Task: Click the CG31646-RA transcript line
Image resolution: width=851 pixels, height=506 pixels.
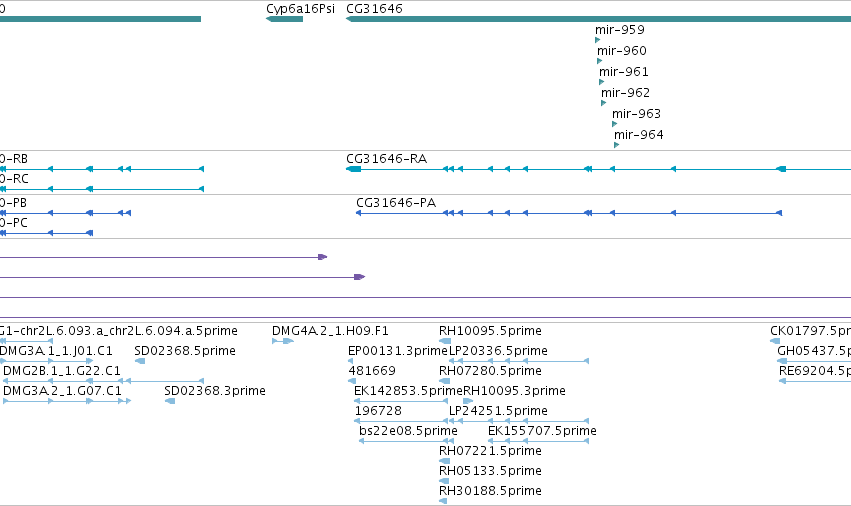Action: click(x=598, y=169)
